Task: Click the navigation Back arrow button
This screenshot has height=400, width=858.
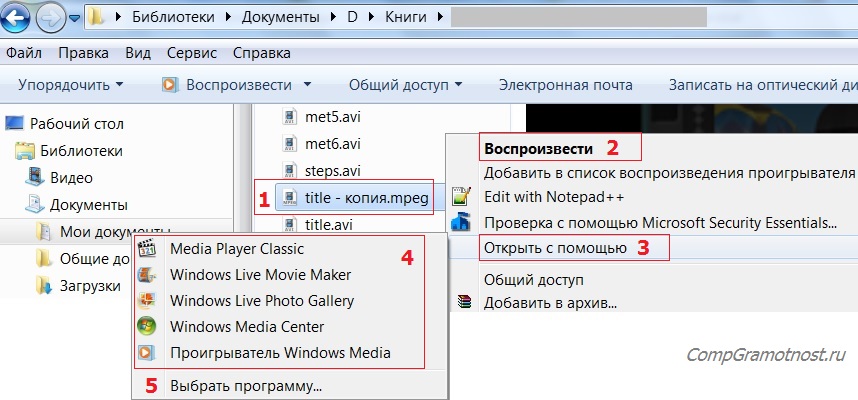Action: pos(17,16)
